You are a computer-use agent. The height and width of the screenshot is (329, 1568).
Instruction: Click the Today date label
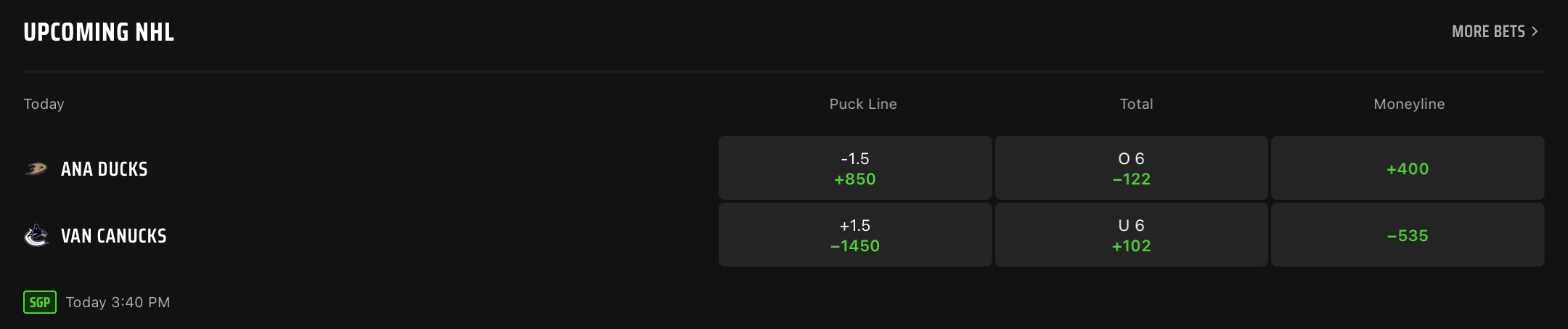click(44, 104)
